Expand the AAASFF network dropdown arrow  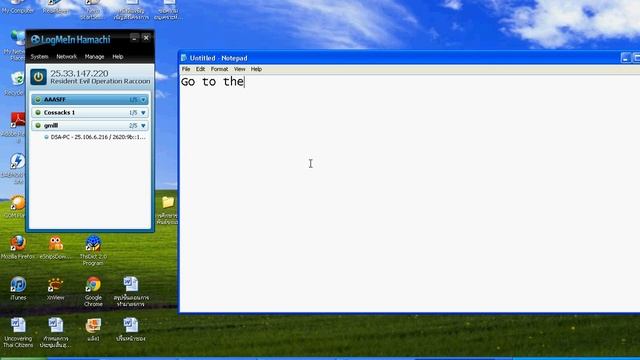point(143,100)
